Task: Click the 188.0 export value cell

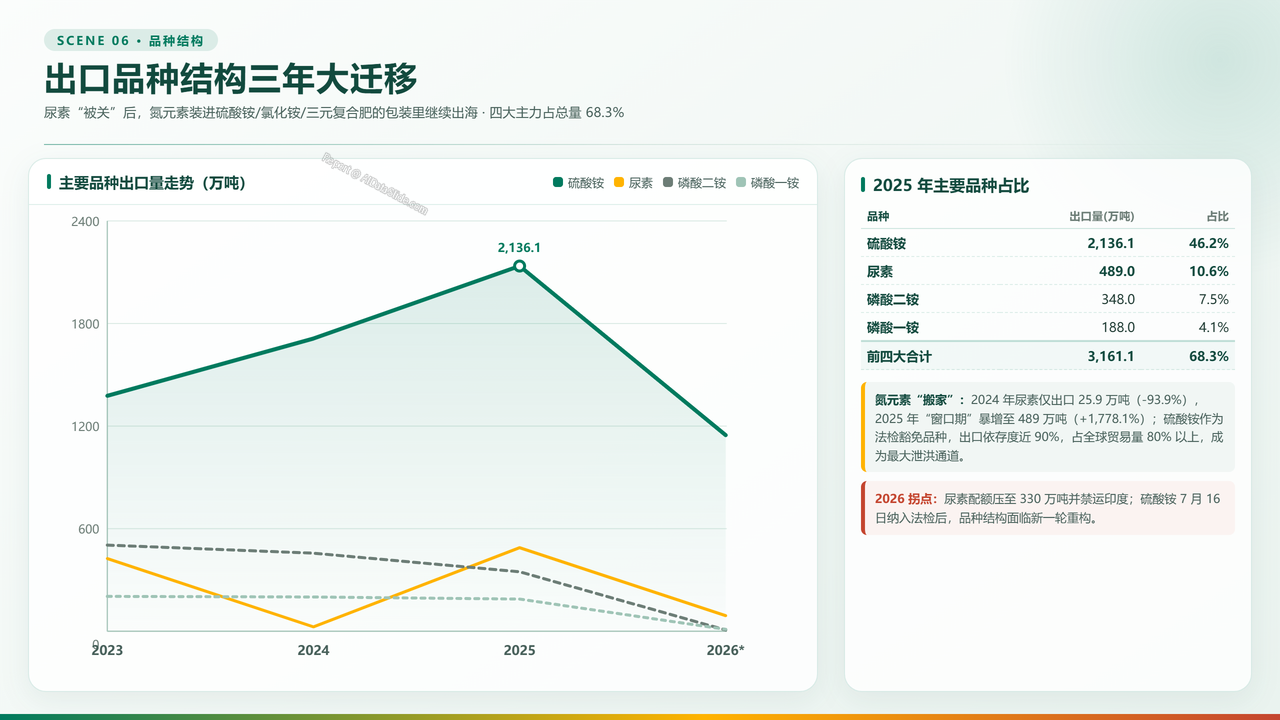Action: pos(1118,327)
